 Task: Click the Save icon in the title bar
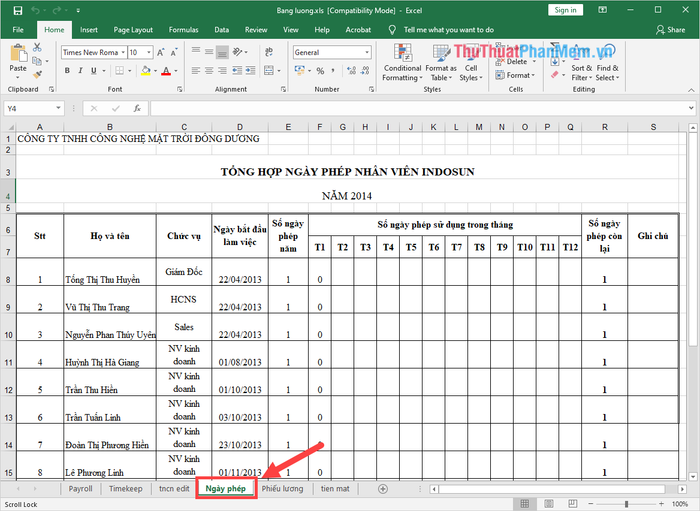click(17, 10)
